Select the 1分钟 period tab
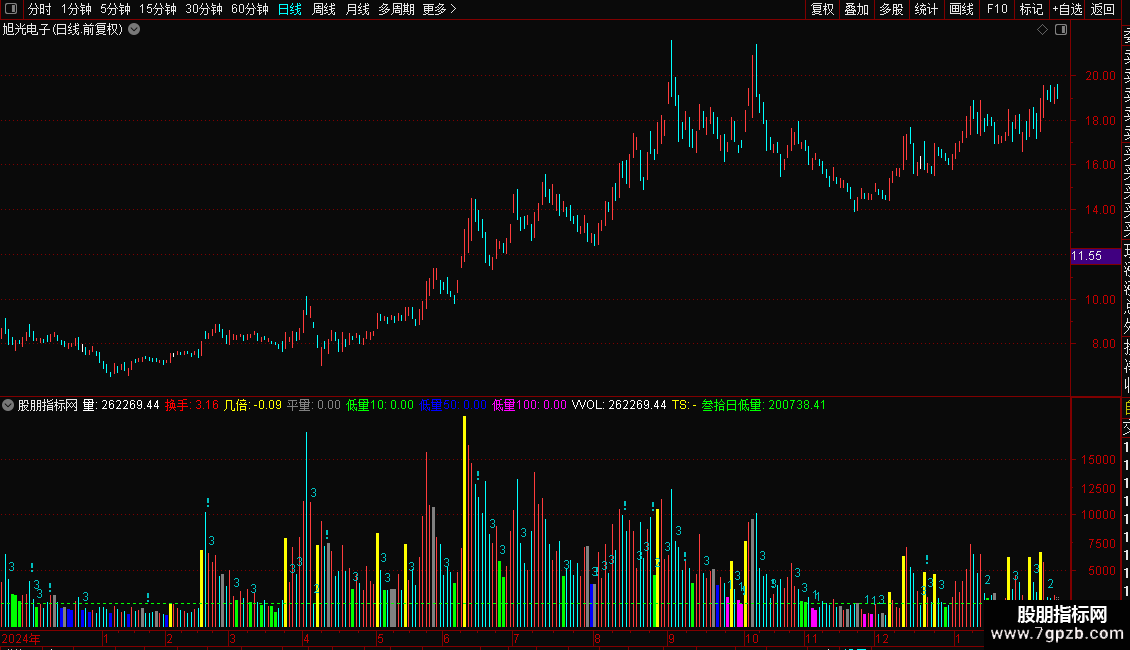 [x=76, y=9]
